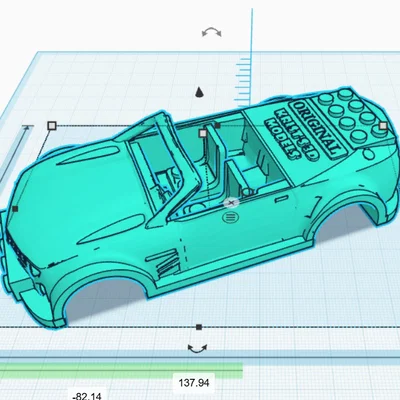Click the -82.14 dimension value box
Image resolution: width=400 pixels, height=400 pixels.
pyautogui.click(x=87, y=395)
